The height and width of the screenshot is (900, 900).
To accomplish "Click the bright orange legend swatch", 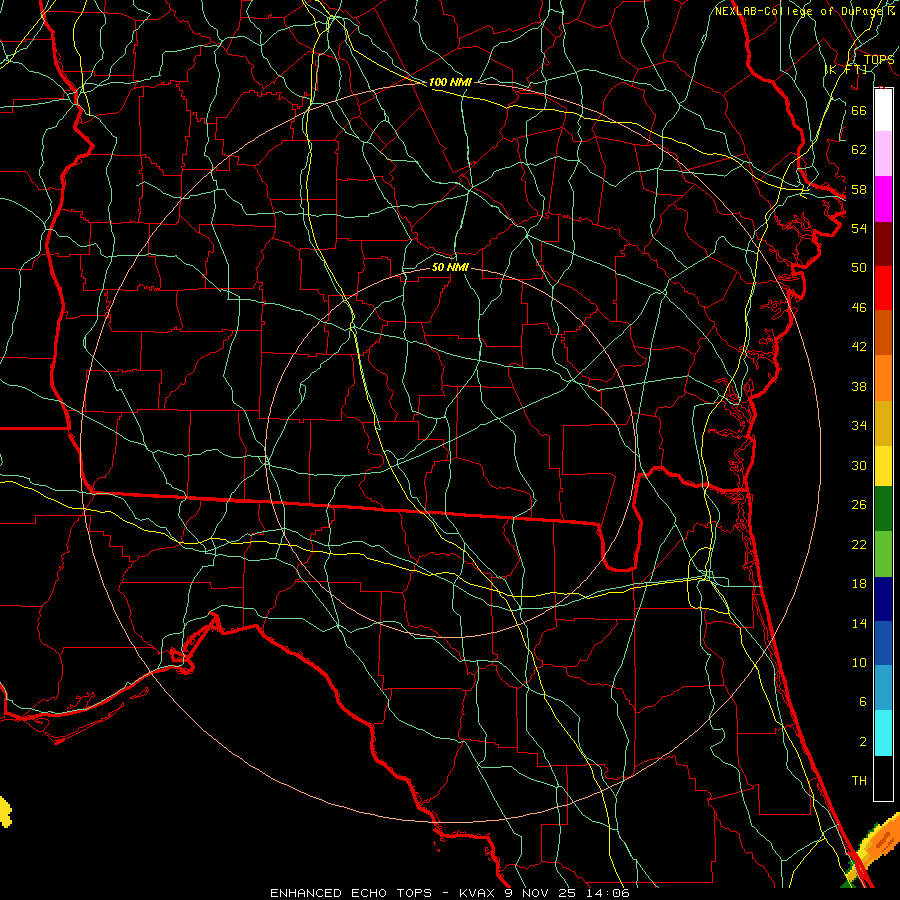I will (x=883, y=378).
